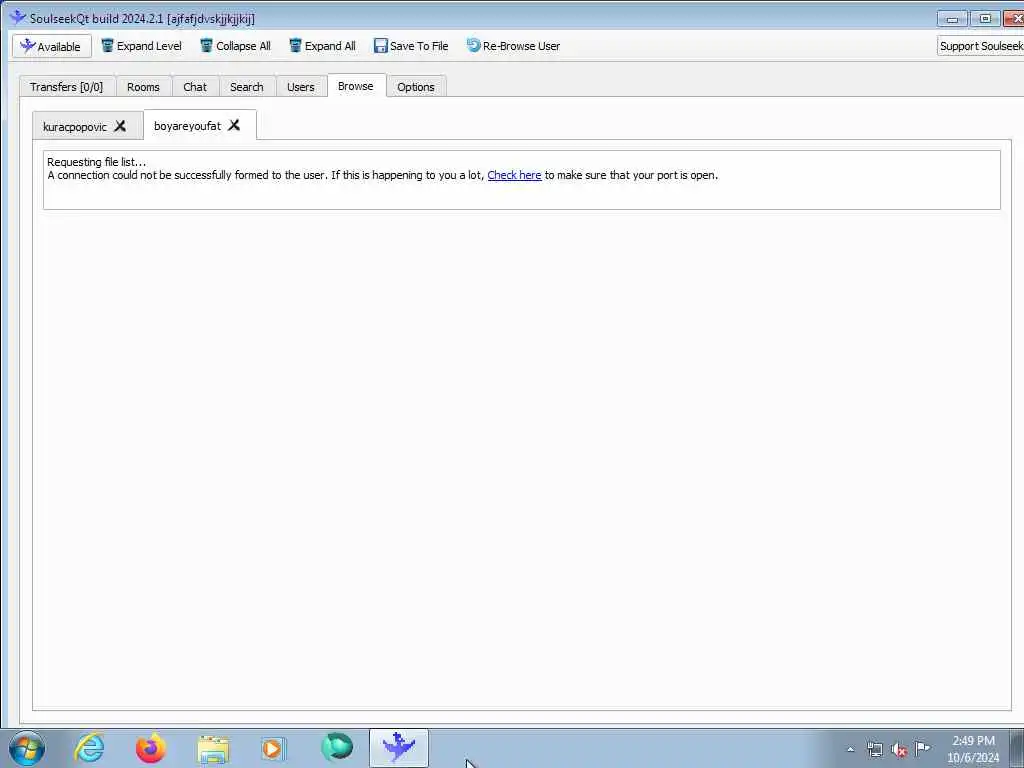Click Collapse All in the toolbar
This screenshot has width=1024, height=768.
pyautogui.click(x=236, y=46)
